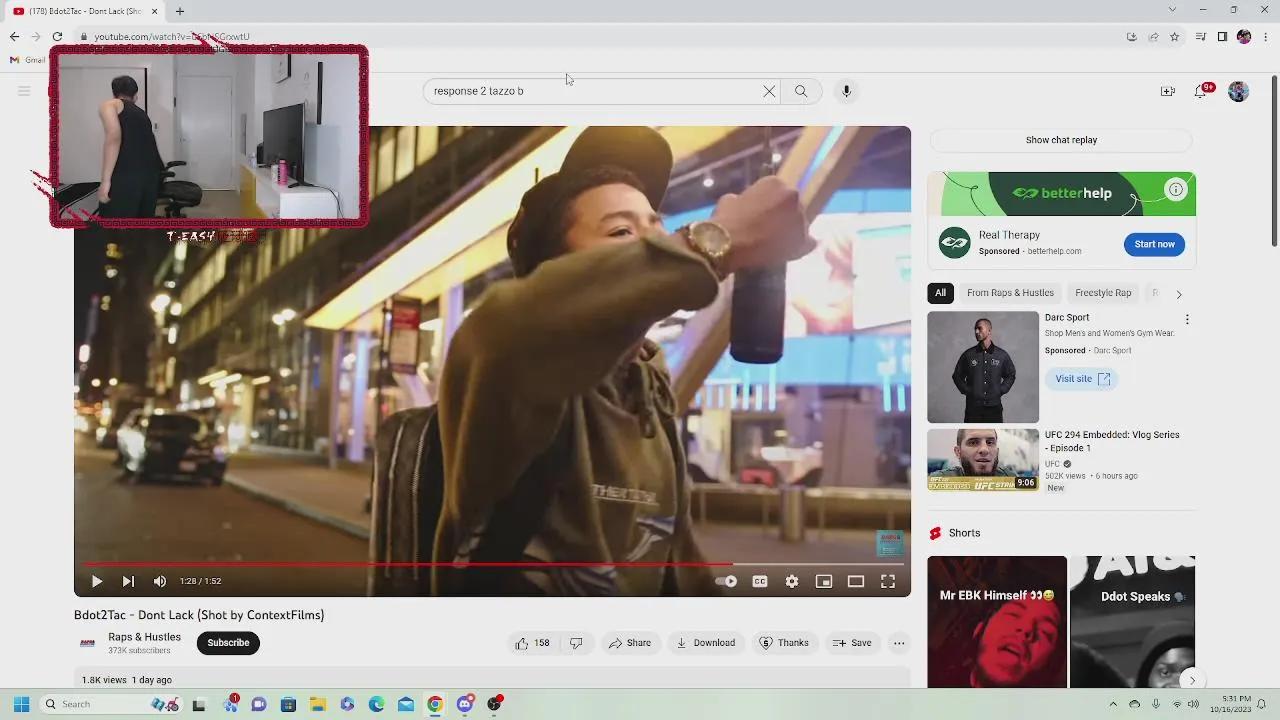Click Start now on the BetterHelp ad
The image size is (1280, 720).
click(x=1154, y=244)
